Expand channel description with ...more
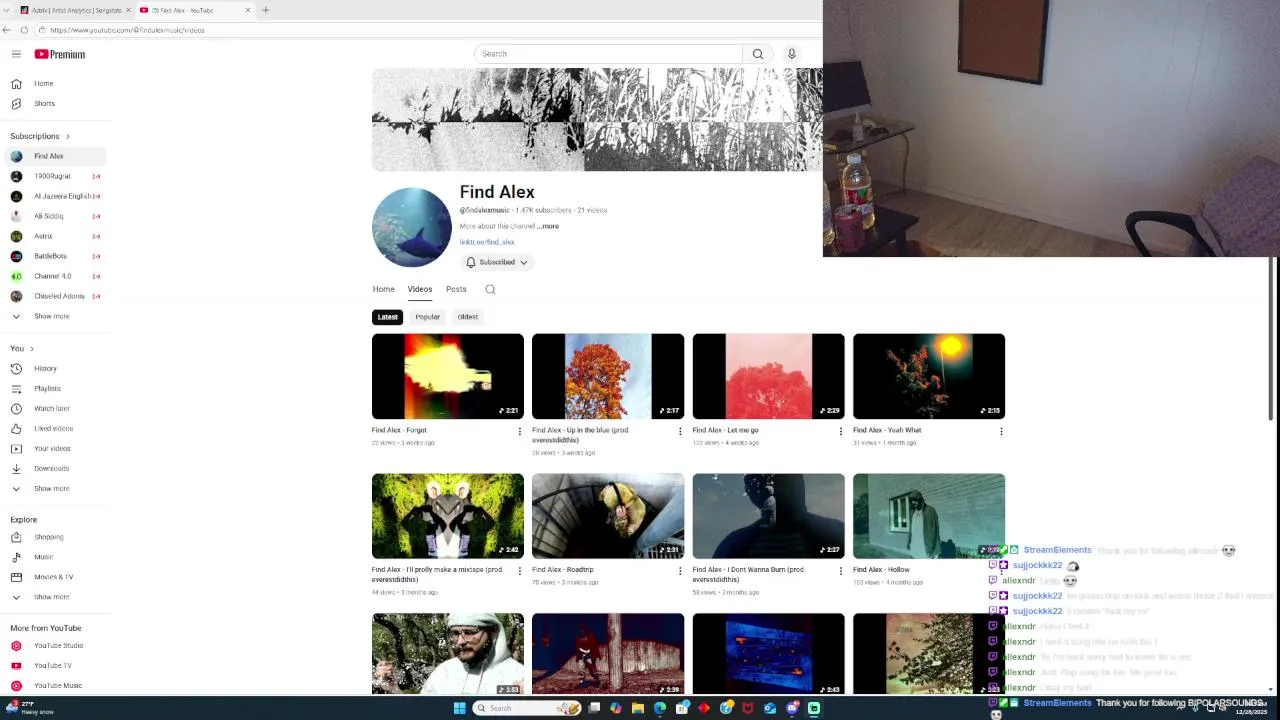The width and height of the screenshot is (1280, 720). [x=548, y=226]
